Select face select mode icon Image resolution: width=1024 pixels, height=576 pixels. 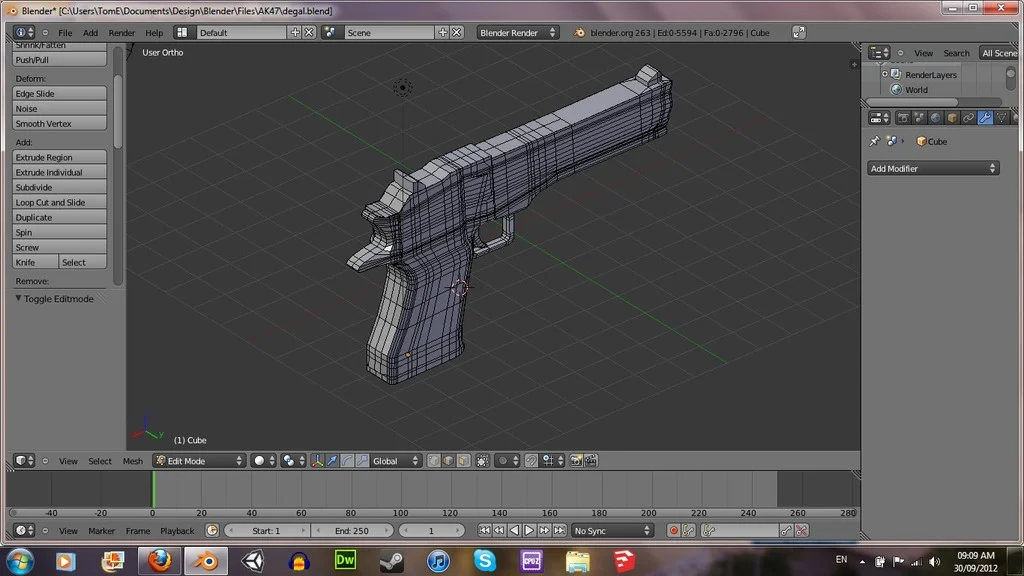(x=463, y=460)
